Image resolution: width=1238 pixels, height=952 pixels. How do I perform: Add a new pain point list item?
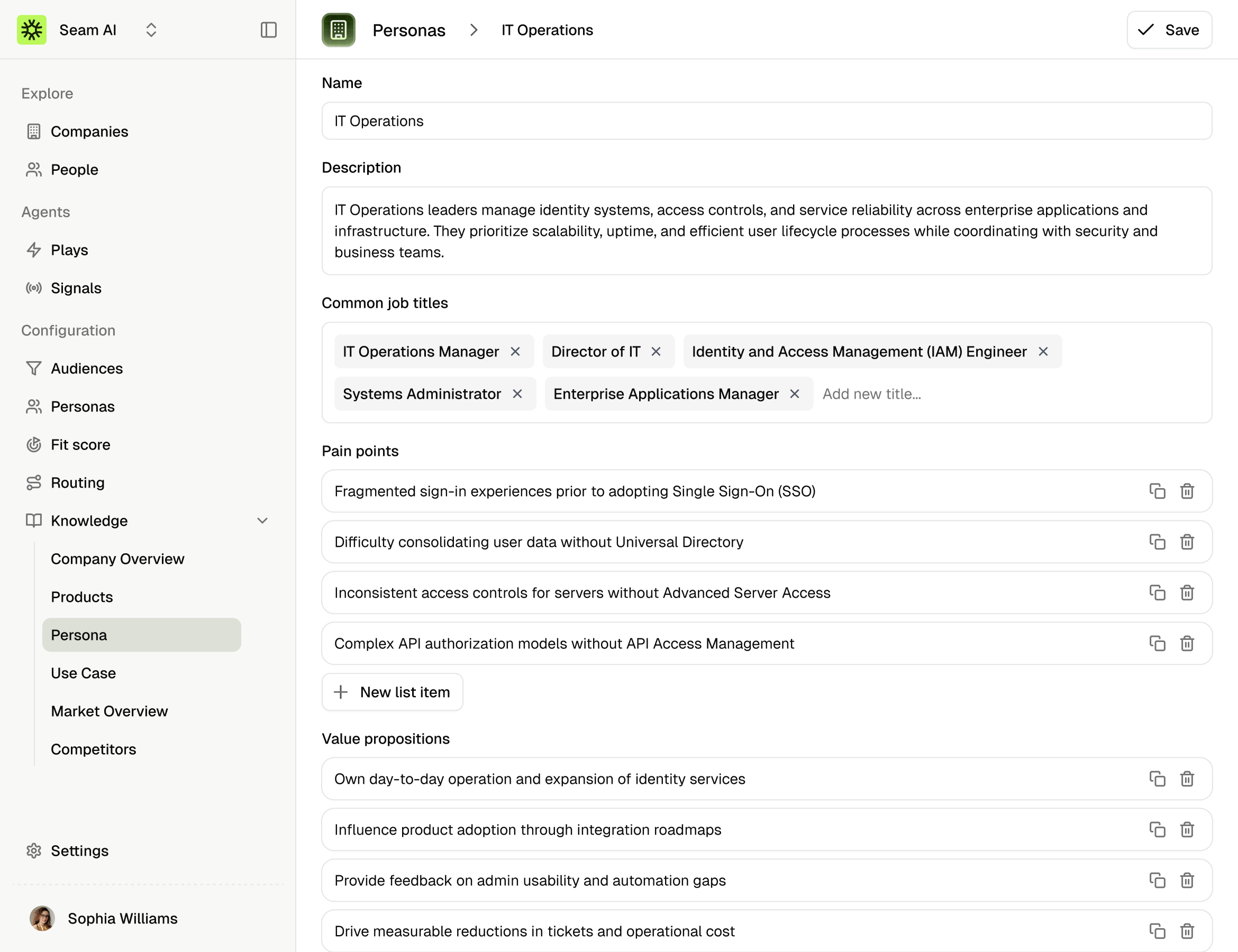coord(392,692)
